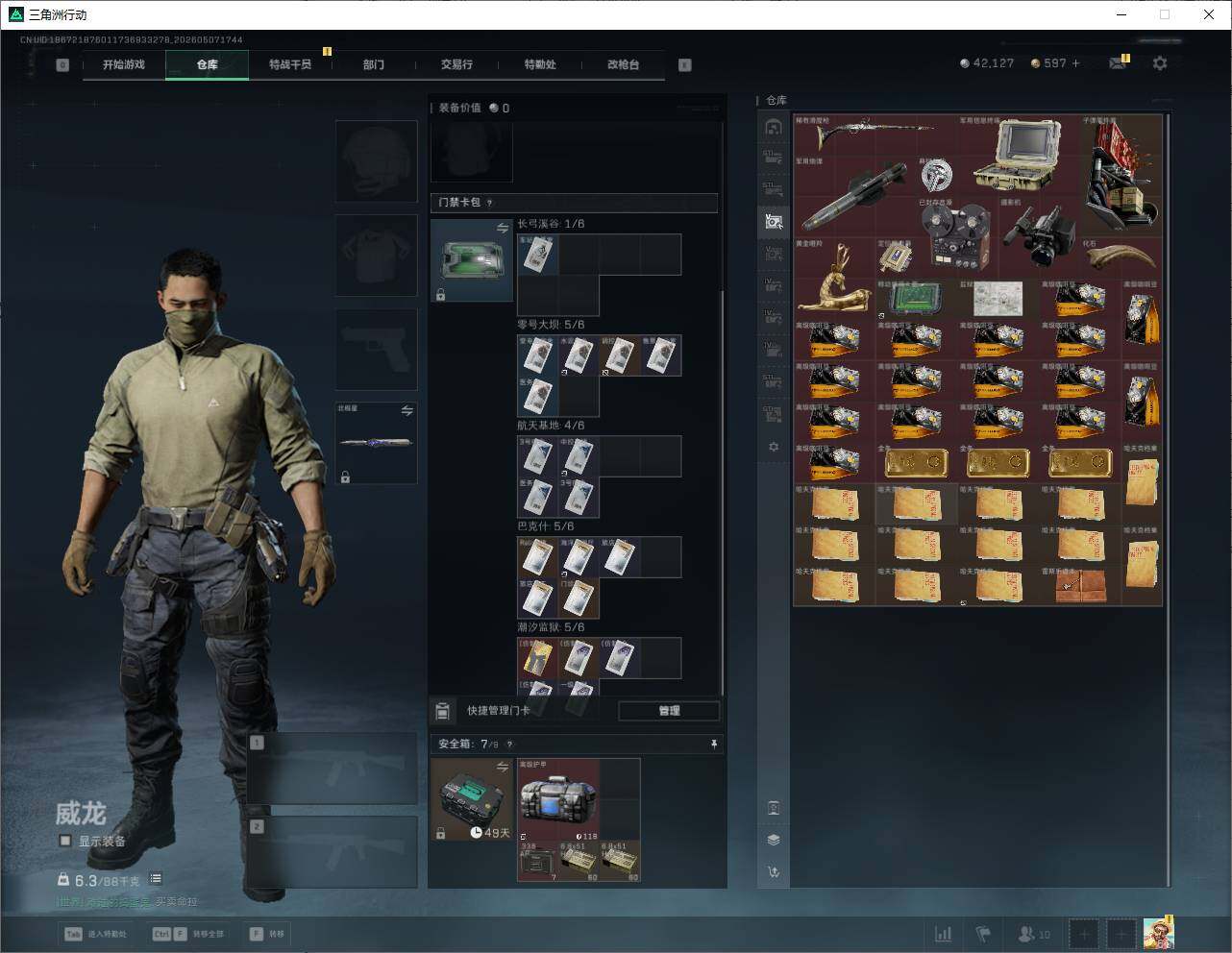This screenshot has height=953, width=1232.
Task: Select the brown leather notebook item
Action: click(x=1080, y=585)
